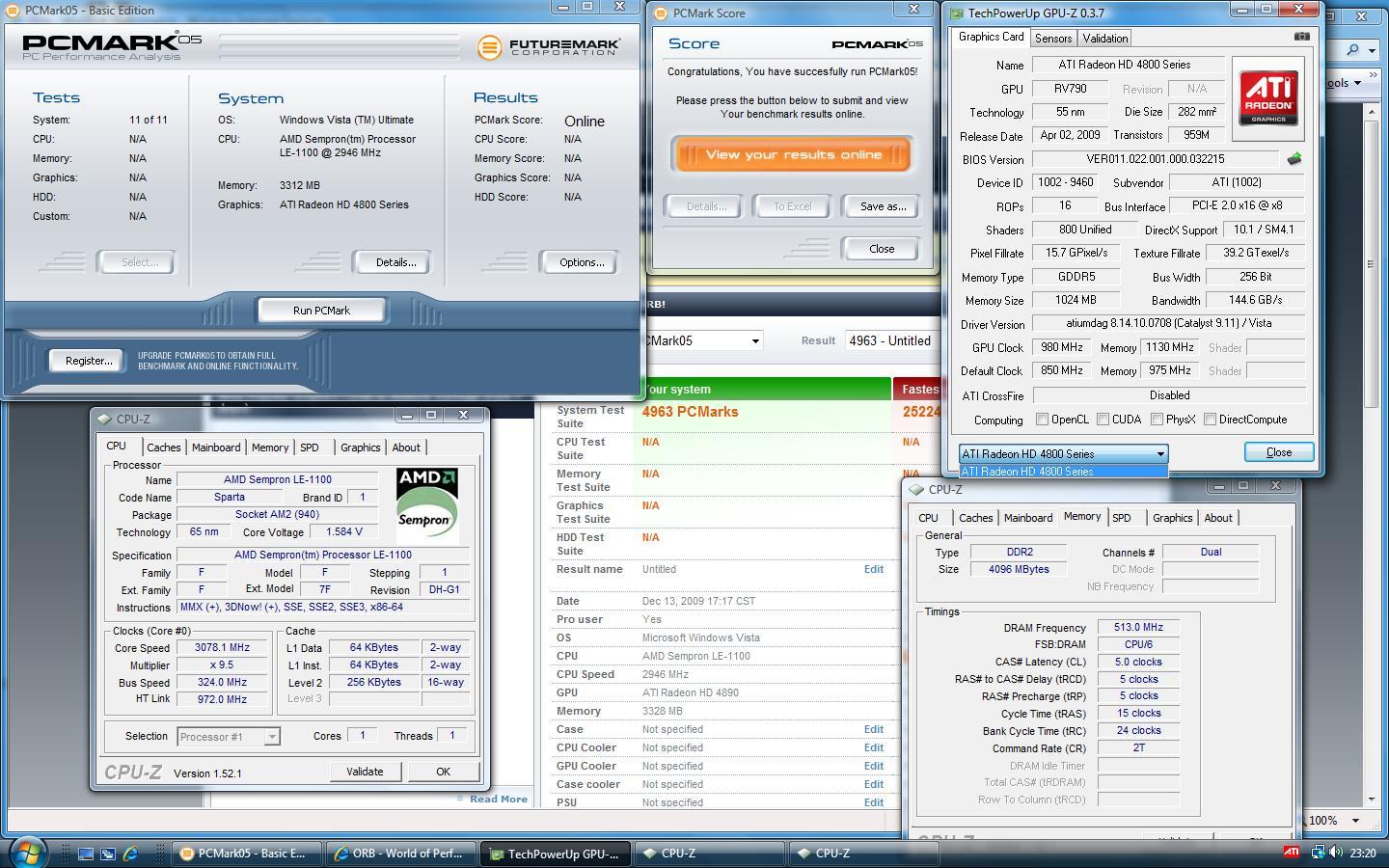Click Options... button in PCMark05

[582, 262]
